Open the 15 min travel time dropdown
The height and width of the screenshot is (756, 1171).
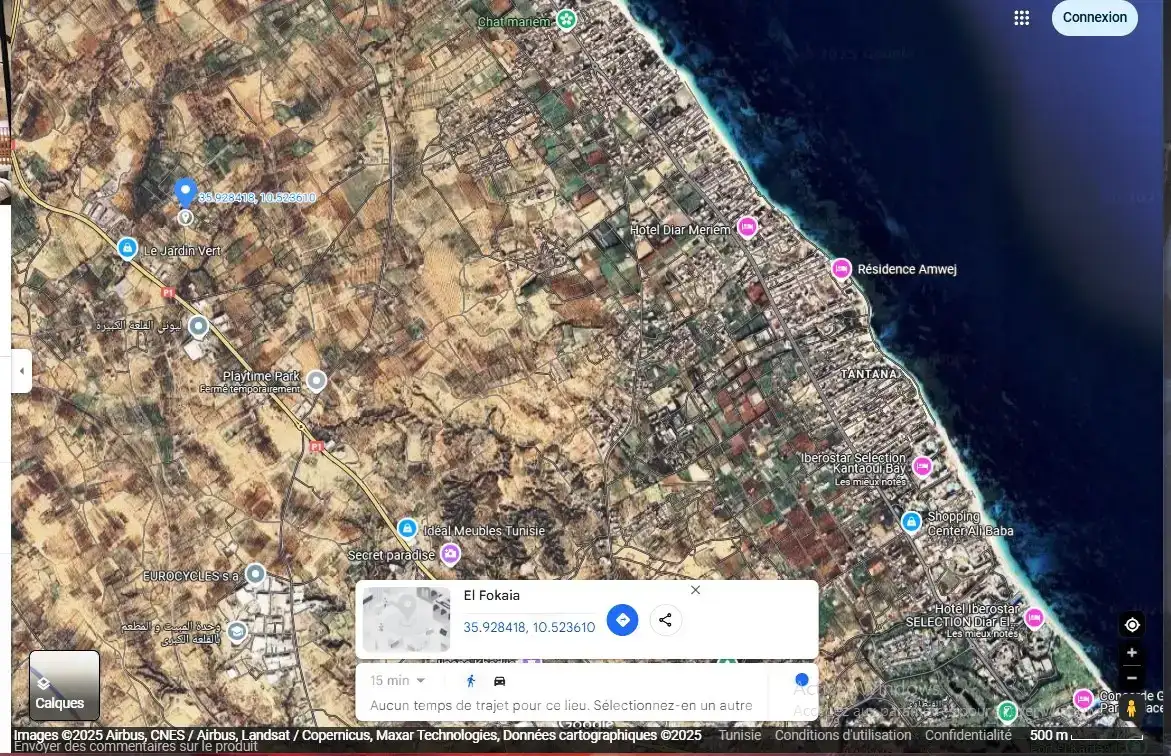(396, 680)
